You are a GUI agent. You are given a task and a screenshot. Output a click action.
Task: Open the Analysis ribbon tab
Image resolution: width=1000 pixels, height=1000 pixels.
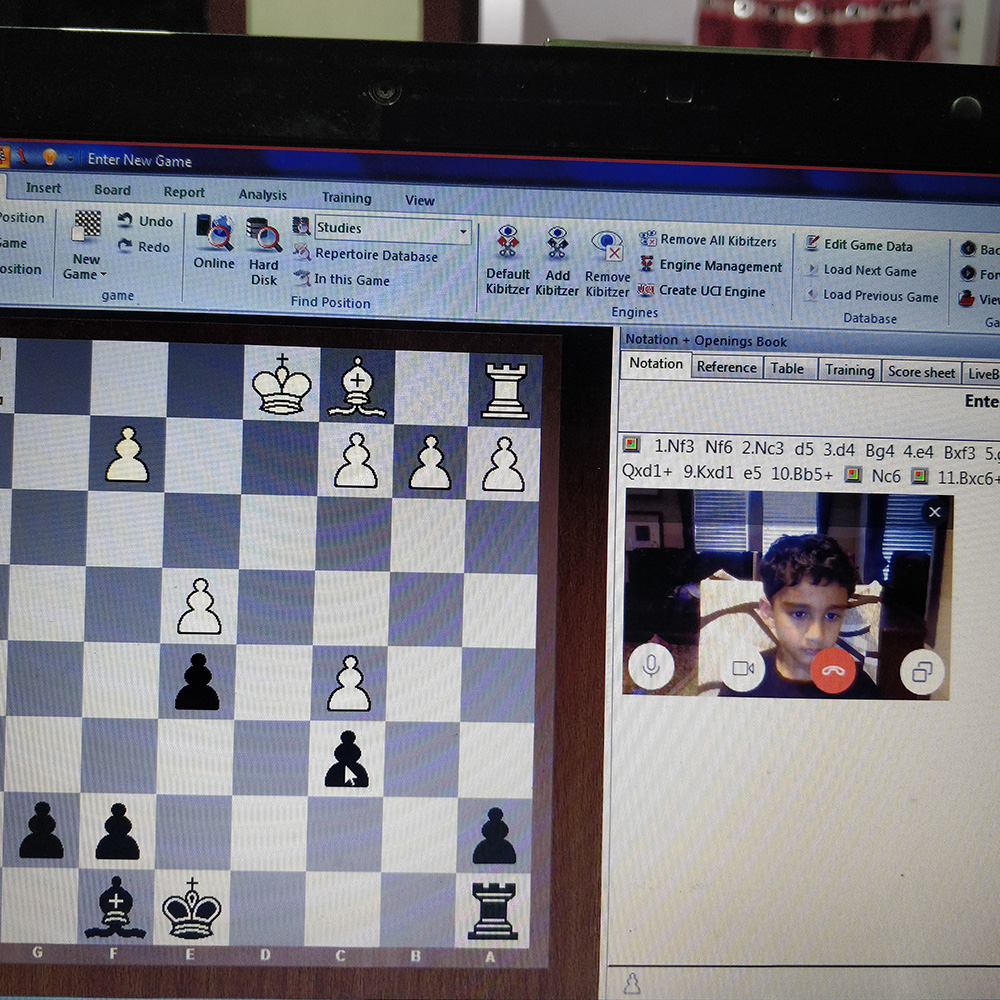(262, 195)
